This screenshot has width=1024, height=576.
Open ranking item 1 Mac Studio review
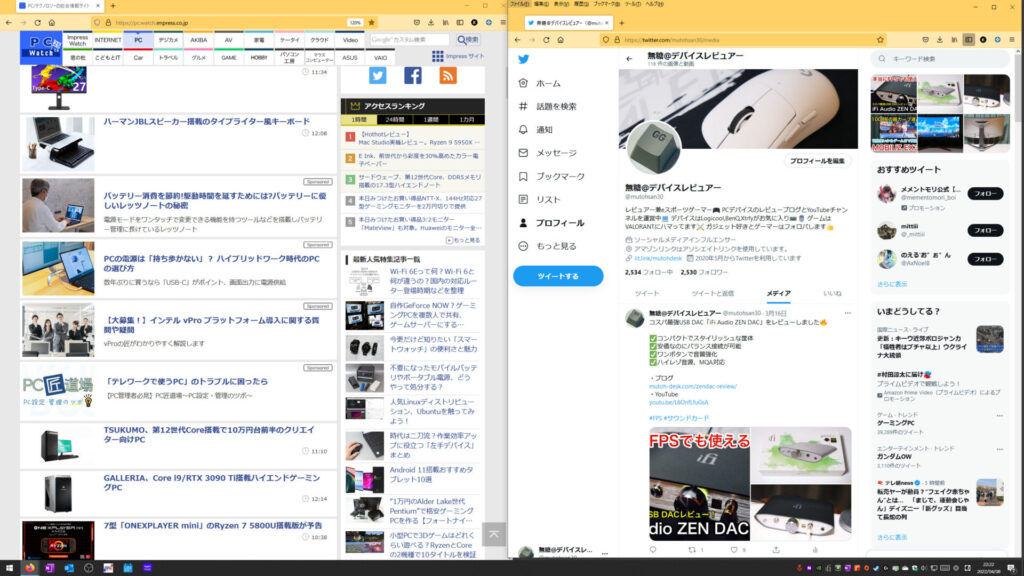[419, 138]
